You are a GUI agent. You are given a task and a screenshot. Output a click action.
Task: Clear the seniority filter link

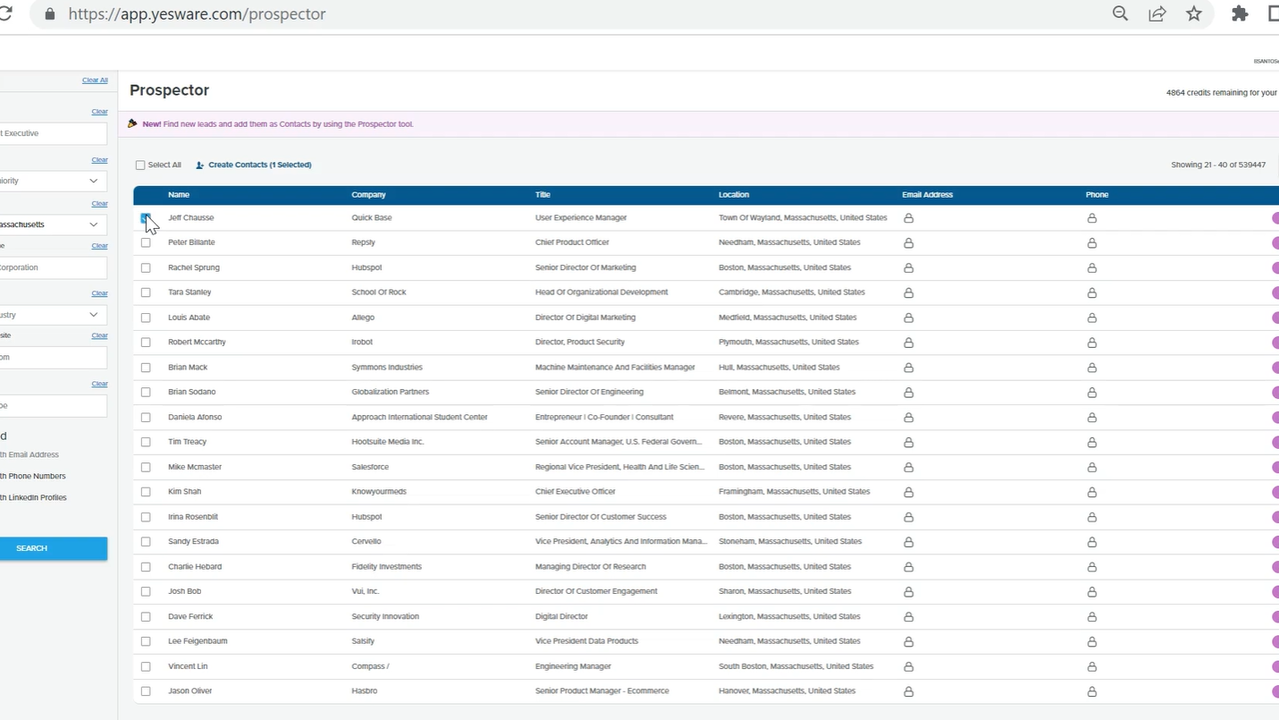[x=100, y=160]
